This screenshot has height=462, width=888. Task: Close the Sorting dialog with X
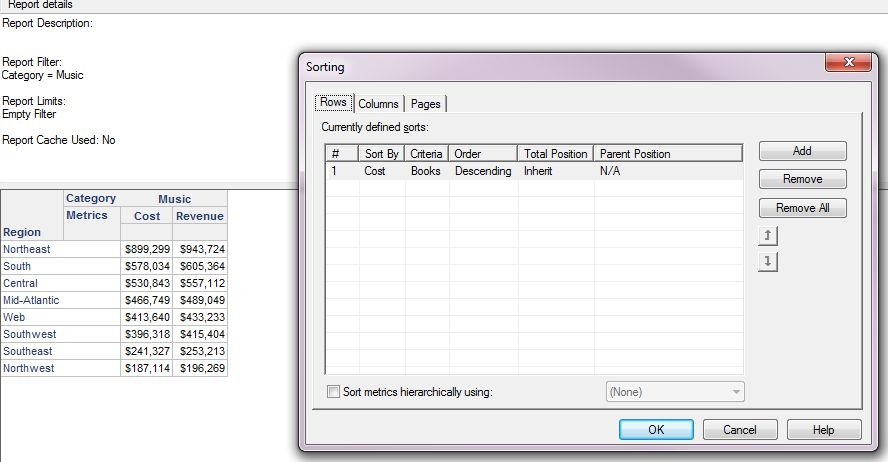click(x=848, y=62)
